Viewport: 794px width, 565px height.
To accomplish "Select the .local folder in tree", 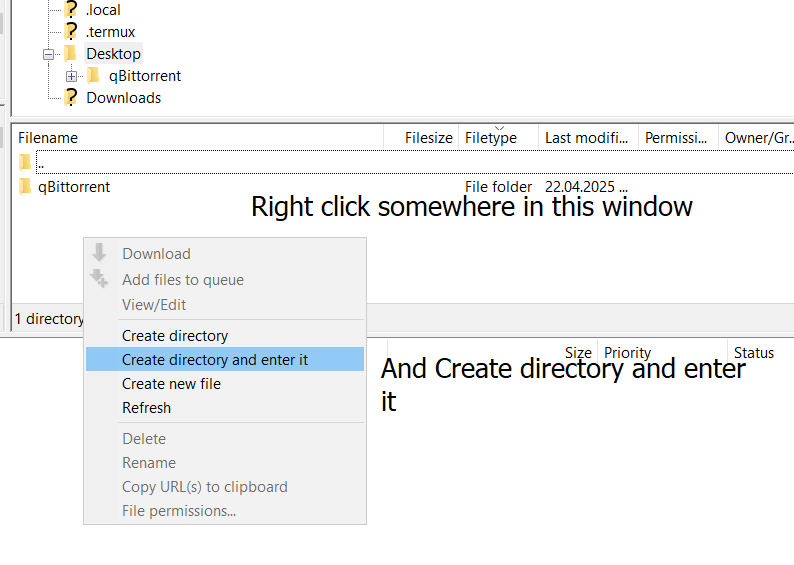I will click(103, 10).
